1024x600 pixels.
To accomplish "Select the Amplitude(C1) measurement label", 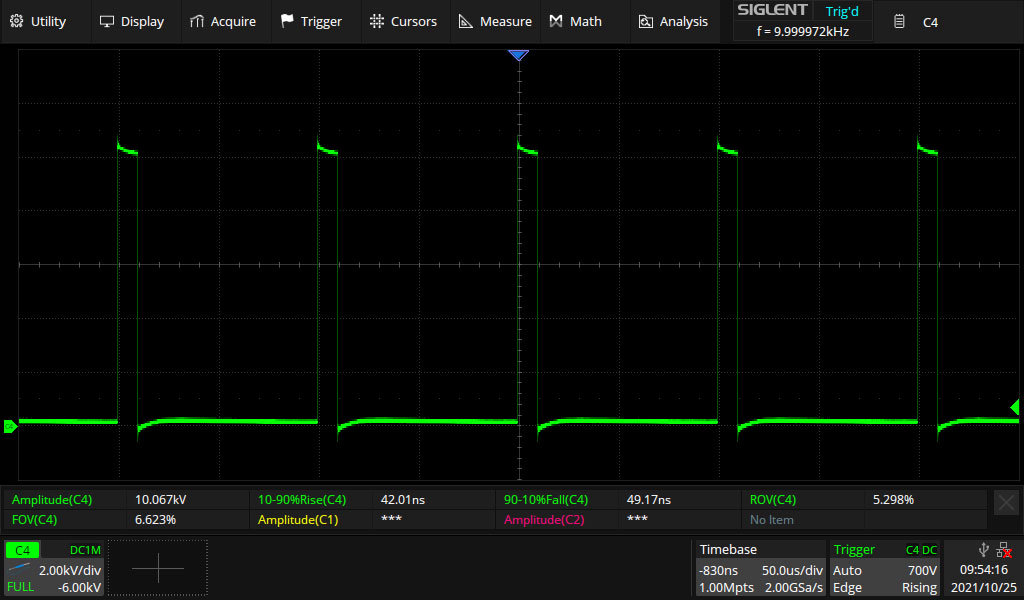I will point(298,520).
